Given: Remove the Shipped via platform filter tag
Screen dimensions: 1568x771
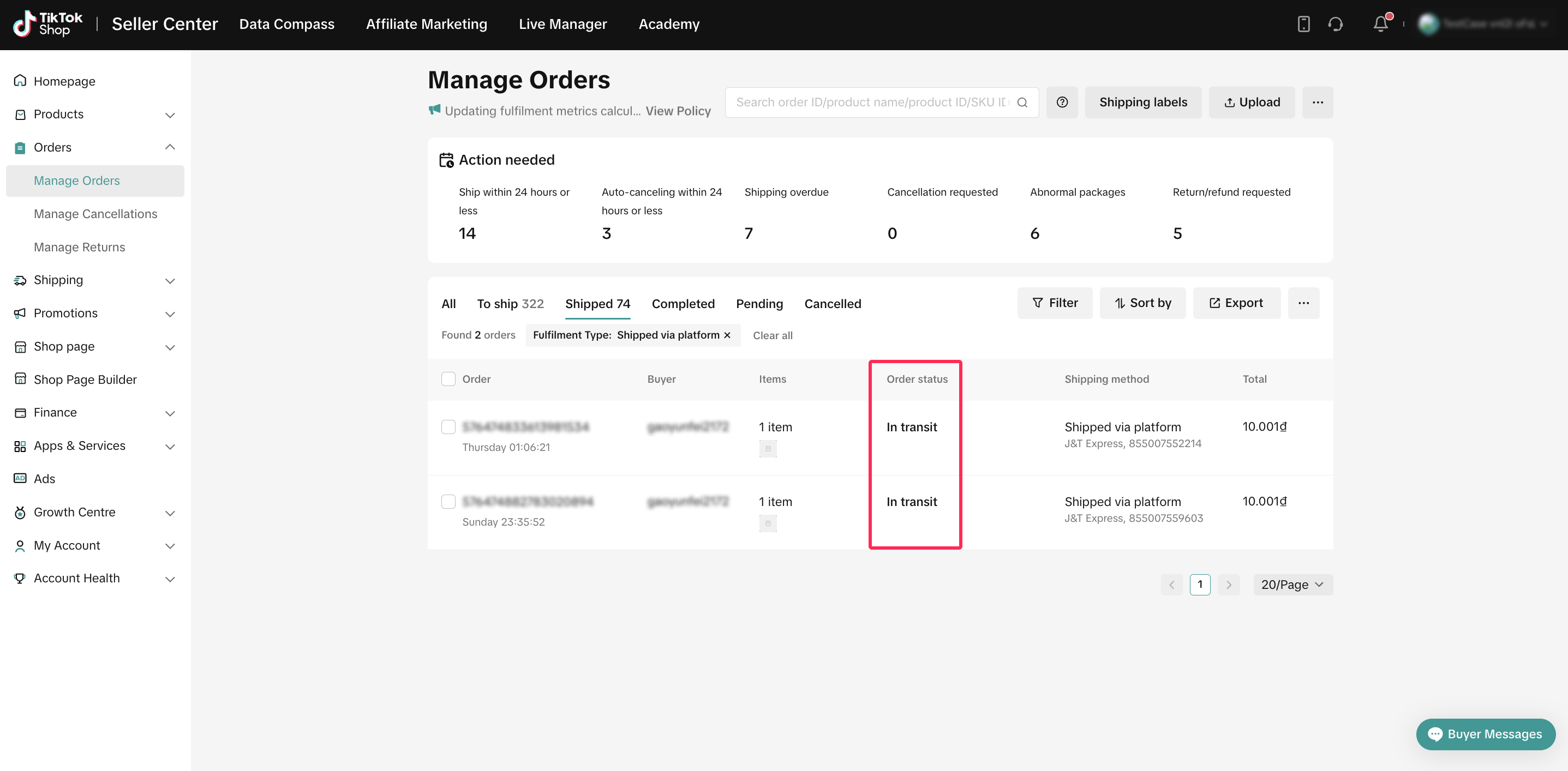Looking at the screenshot, I should pos(727,335).
